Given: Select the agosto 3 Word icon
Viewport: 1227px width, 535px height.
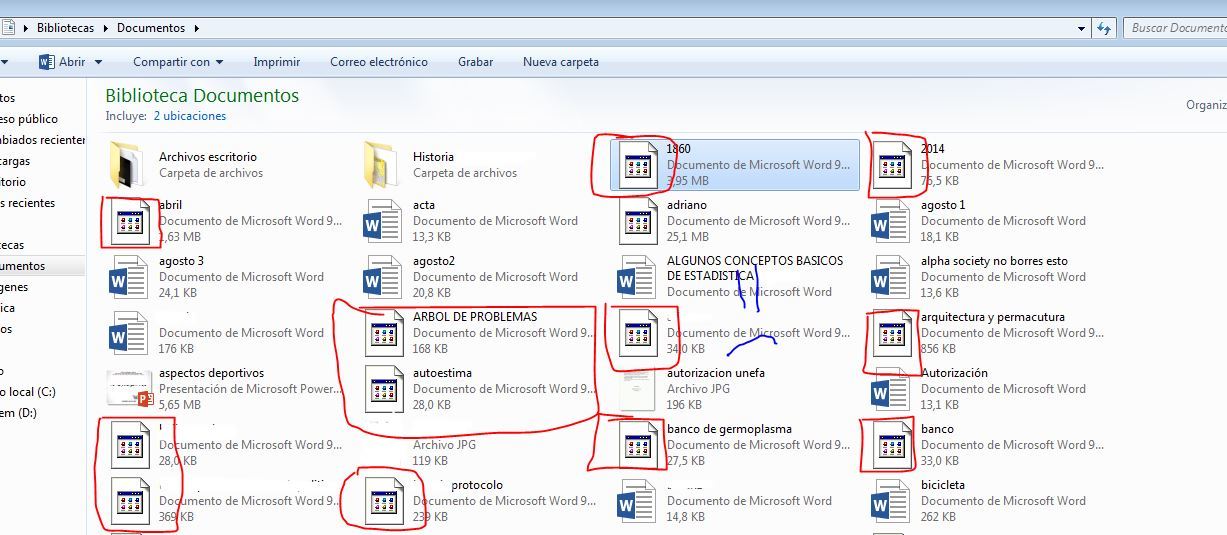Looking at the screenshot, I should [x=127, y=277].
